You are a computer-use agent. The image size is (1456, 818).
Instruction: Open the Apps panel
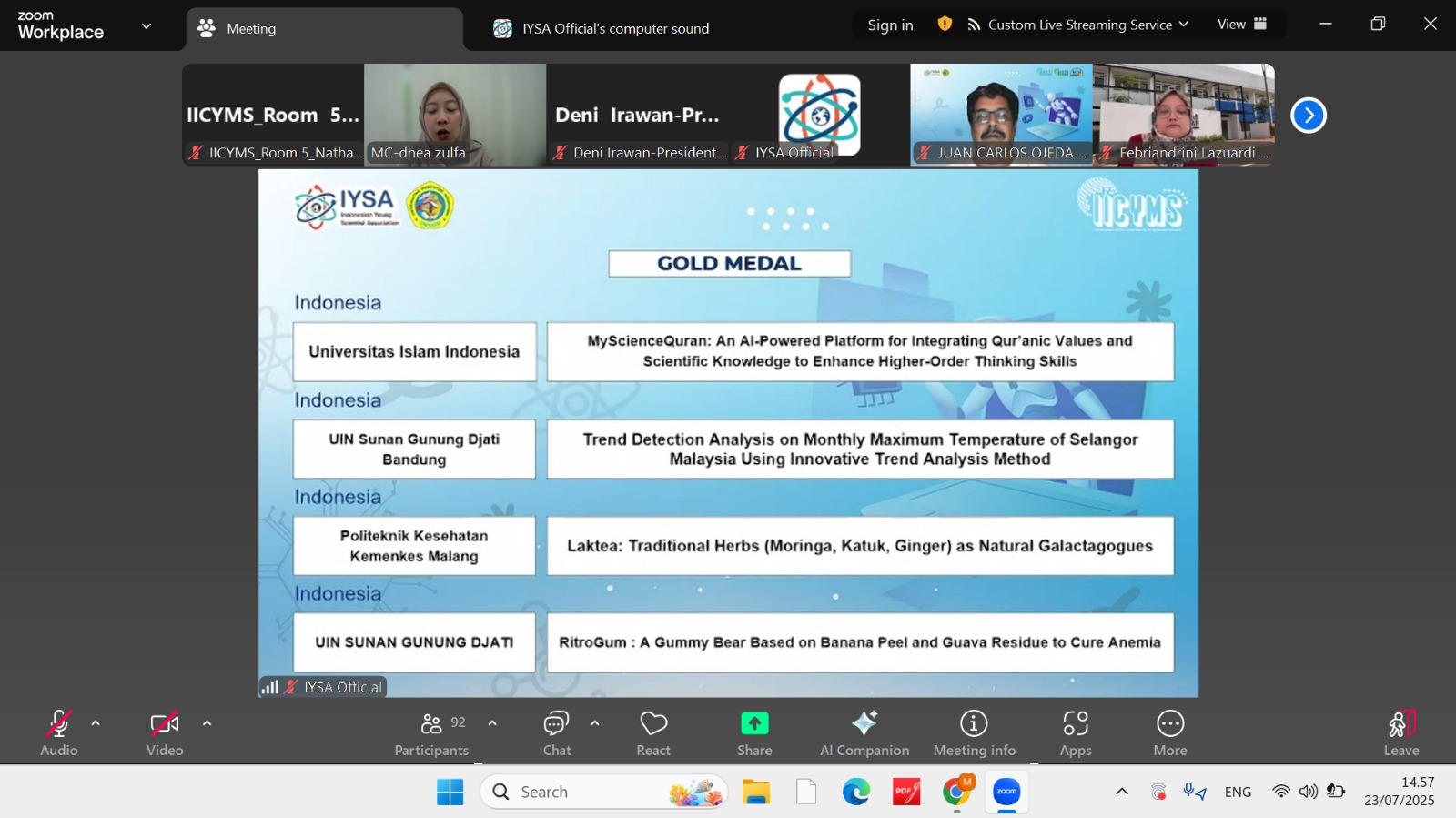pyautogui.click(x=1075, y=732)
